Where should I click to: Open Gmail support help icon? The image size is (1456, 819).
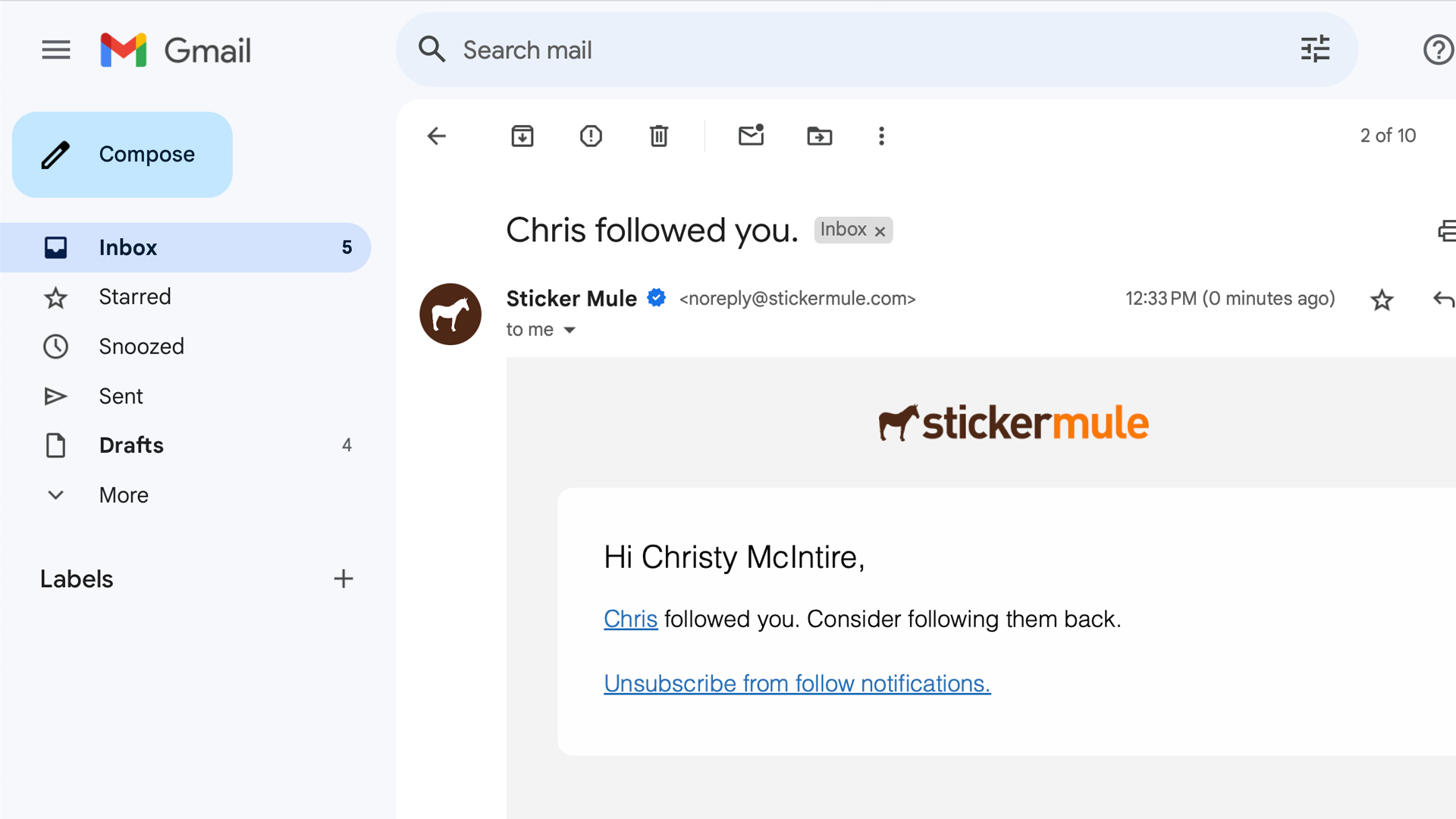1437,50
